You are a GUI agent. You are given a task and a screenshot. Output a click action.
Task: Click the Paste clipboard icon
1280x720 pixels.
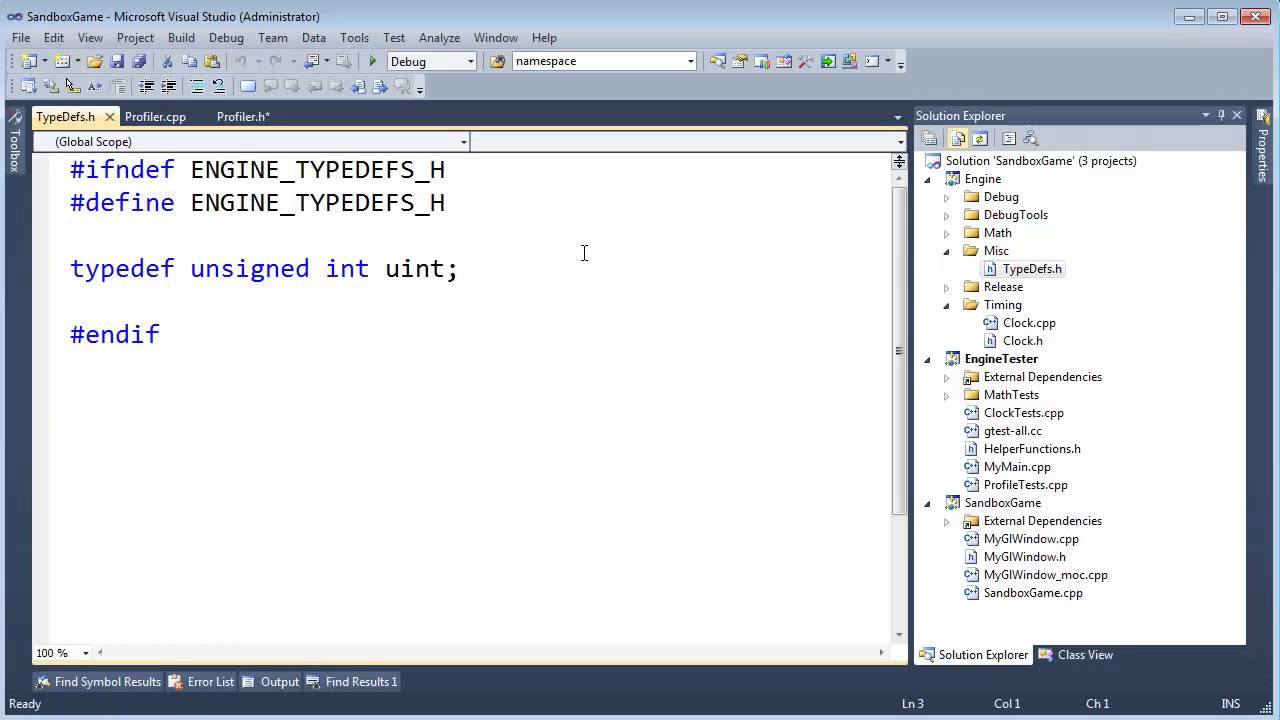point(212,61)
